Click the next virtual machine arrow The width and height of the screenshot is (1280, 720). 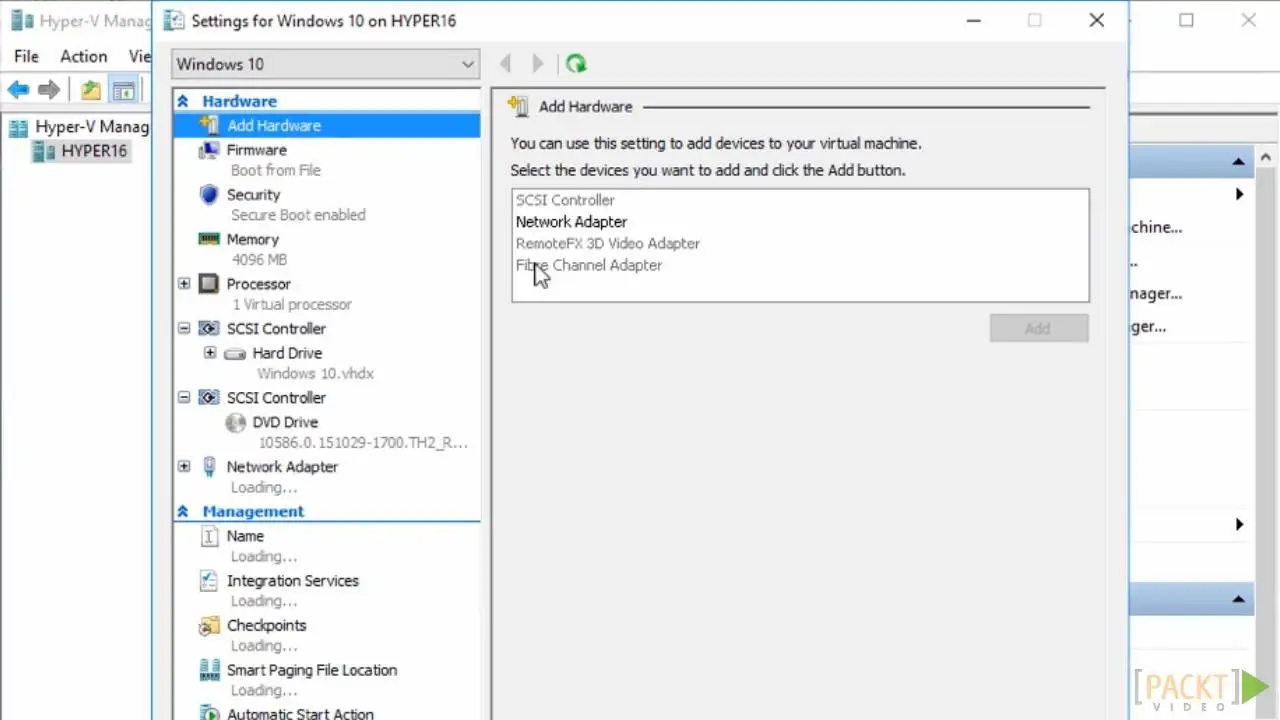537,64
